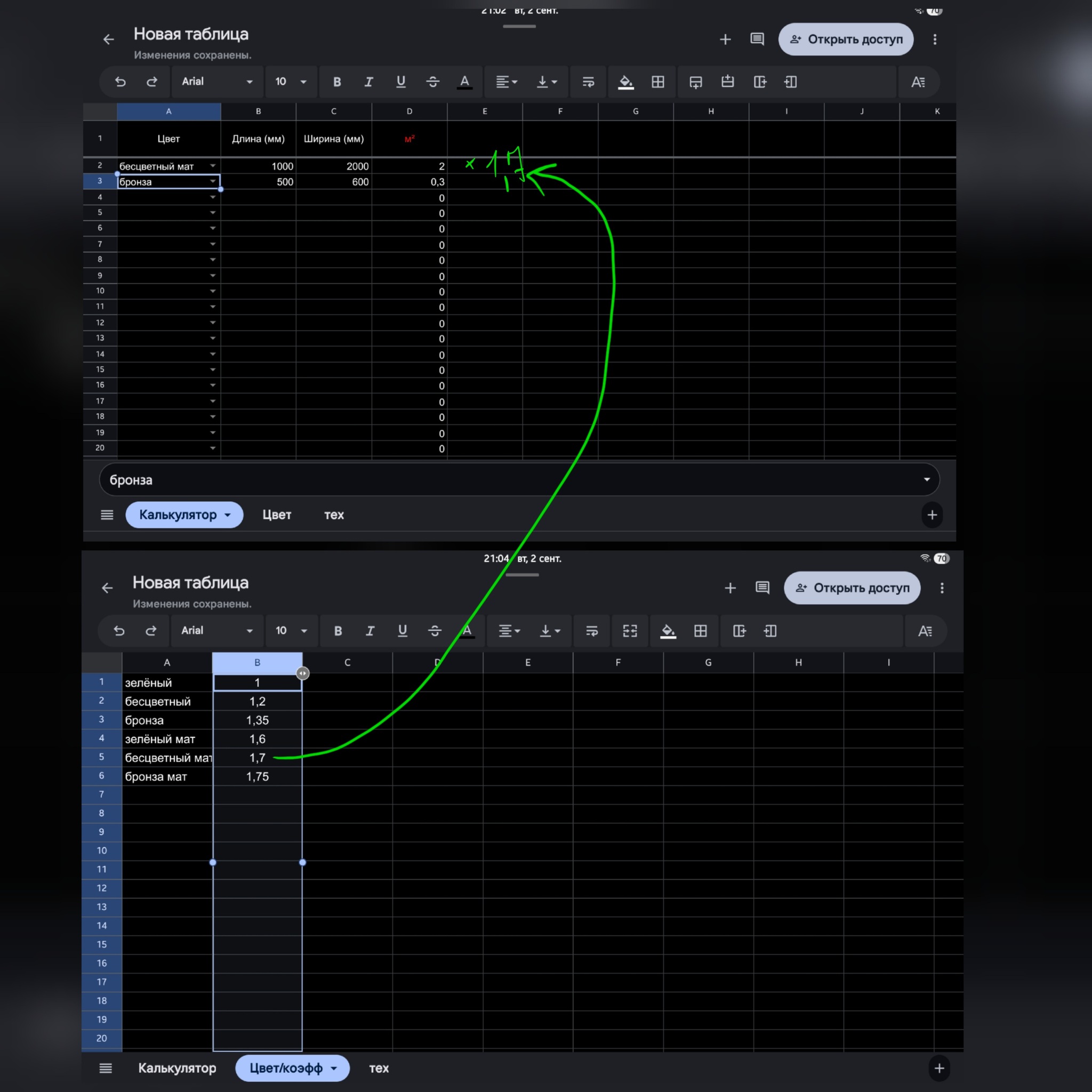Open text format icon in bottom toolbar
Screen dimensions: 1092x1092
point(925,631)
